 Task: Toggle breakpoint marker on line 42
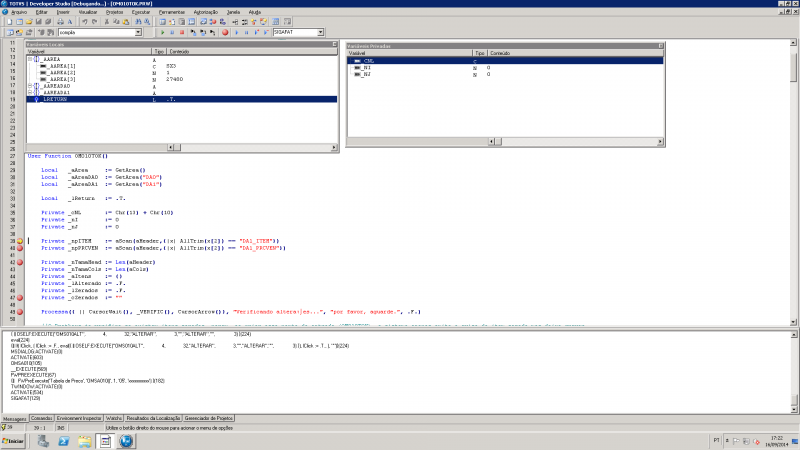point(20,262)
